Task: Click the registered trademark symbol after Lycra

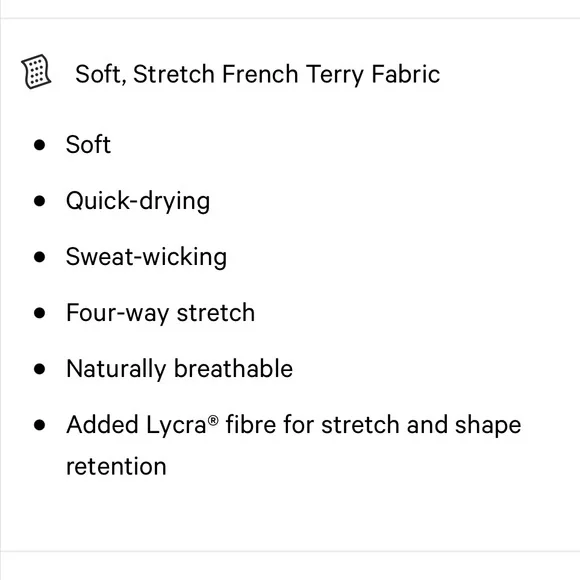Action: pyautogui.click(x=213, y=420)
